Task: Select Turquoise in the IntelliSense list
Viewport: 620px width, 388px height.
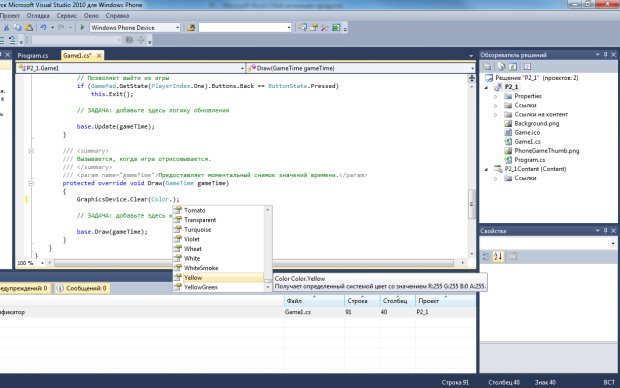Action: [218, 229]
